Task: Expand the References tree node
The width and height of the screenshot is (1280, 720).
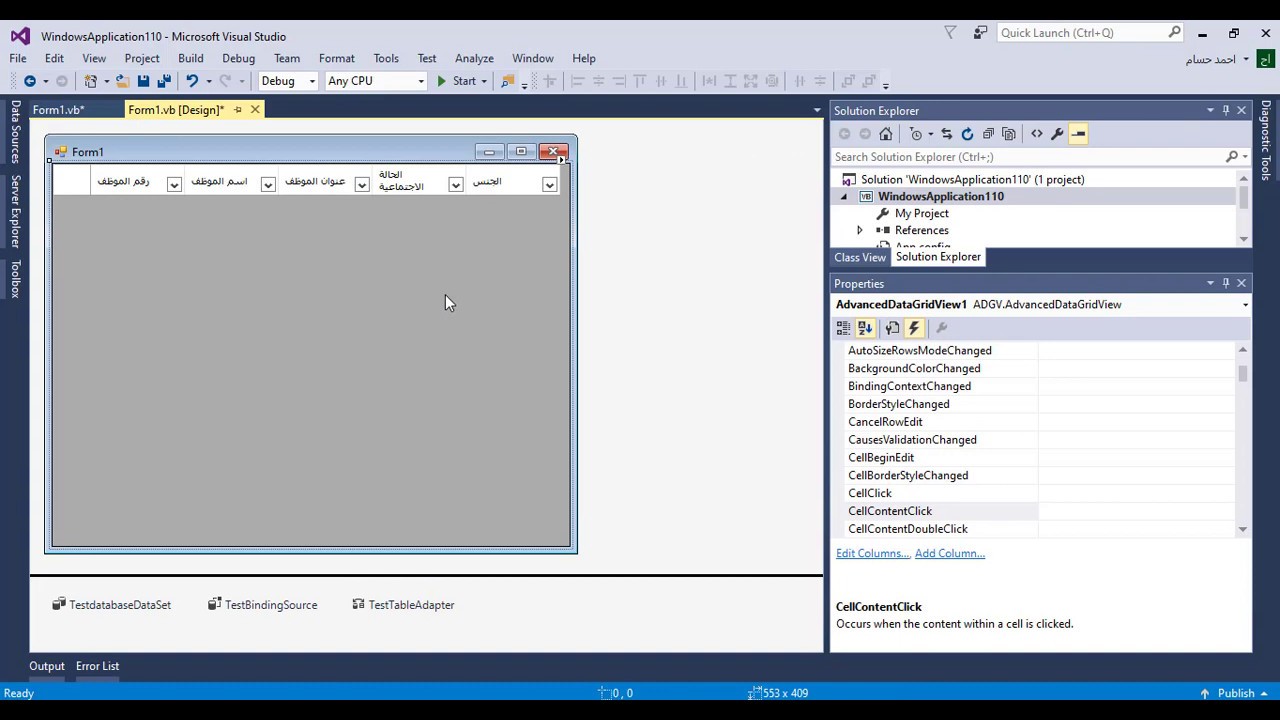Action: click(859, 231)
